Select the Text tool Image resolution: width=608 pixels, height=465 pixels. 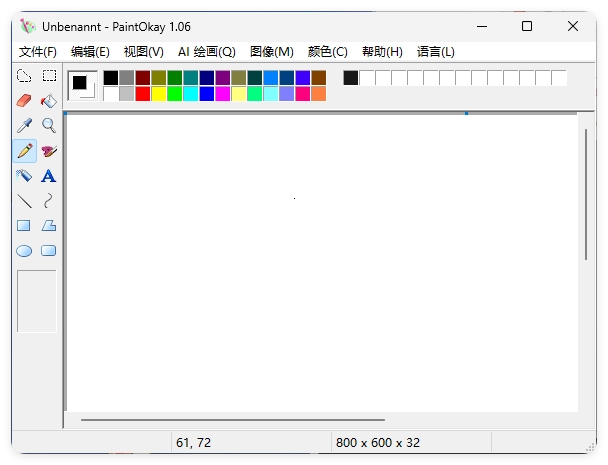click(x=48, y=176)
